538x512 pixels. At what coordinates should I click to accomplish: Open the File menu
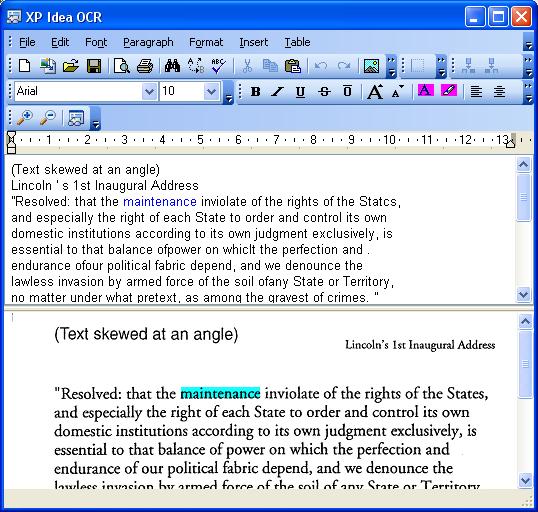pos(27,42)
